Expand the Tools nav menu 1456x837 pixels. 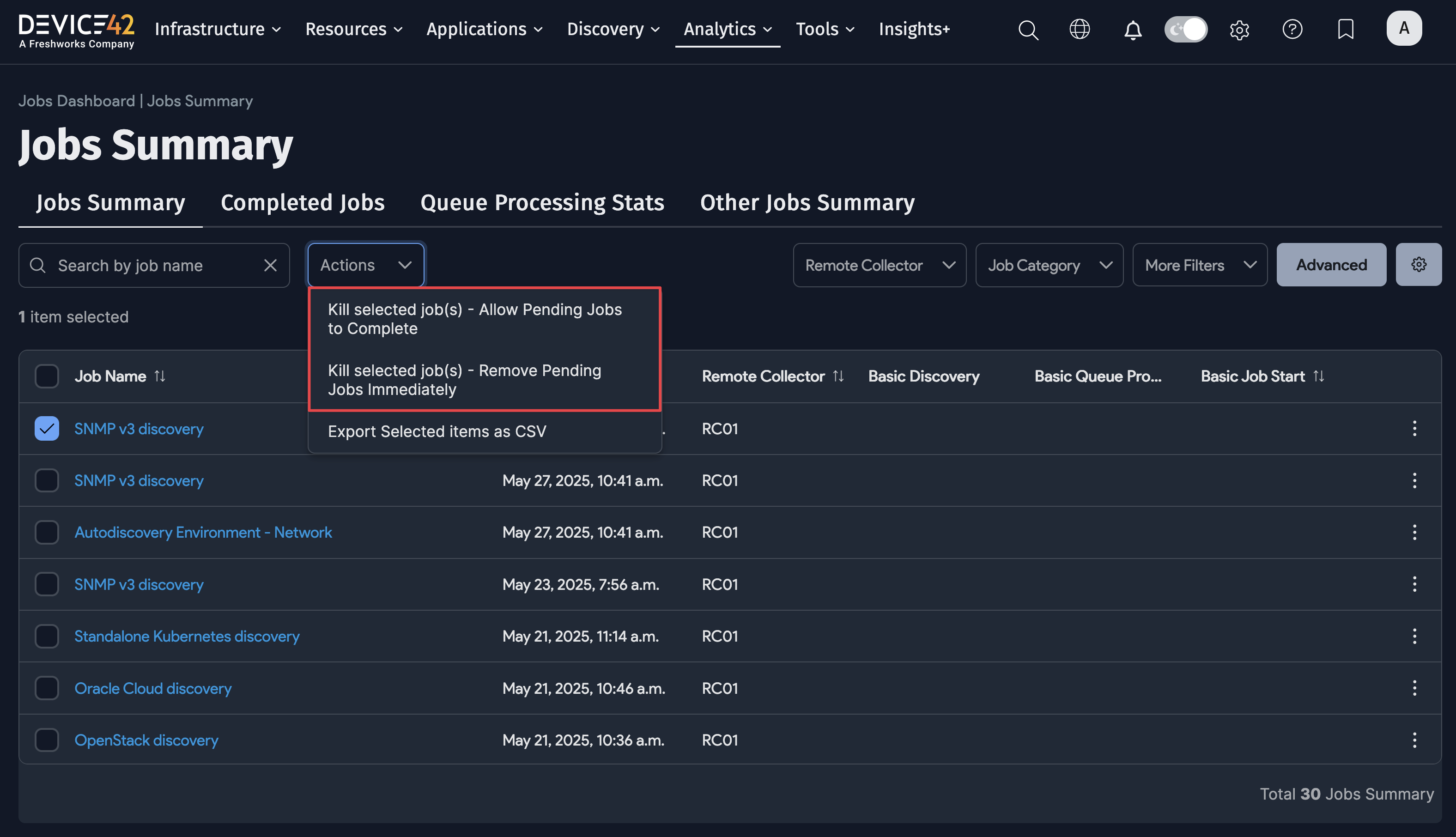tap(825, 29)
